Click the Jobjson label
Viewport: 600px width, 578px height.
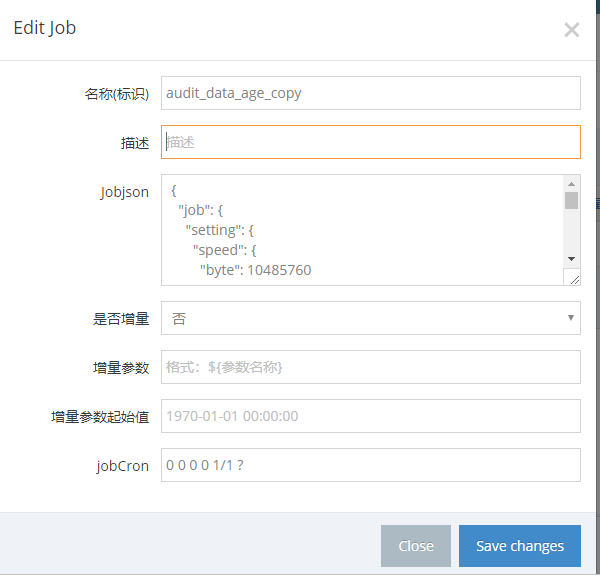125,192
